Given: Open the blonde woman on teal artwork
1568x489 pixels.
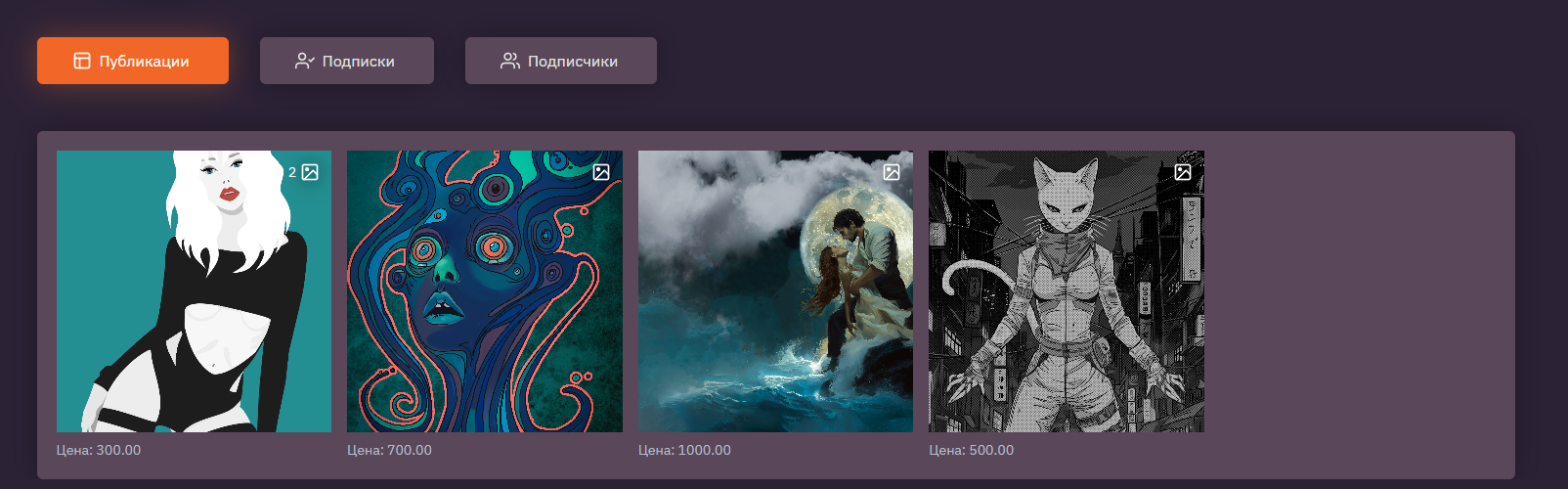Looking at the screenshot, I should pos(194,291).
